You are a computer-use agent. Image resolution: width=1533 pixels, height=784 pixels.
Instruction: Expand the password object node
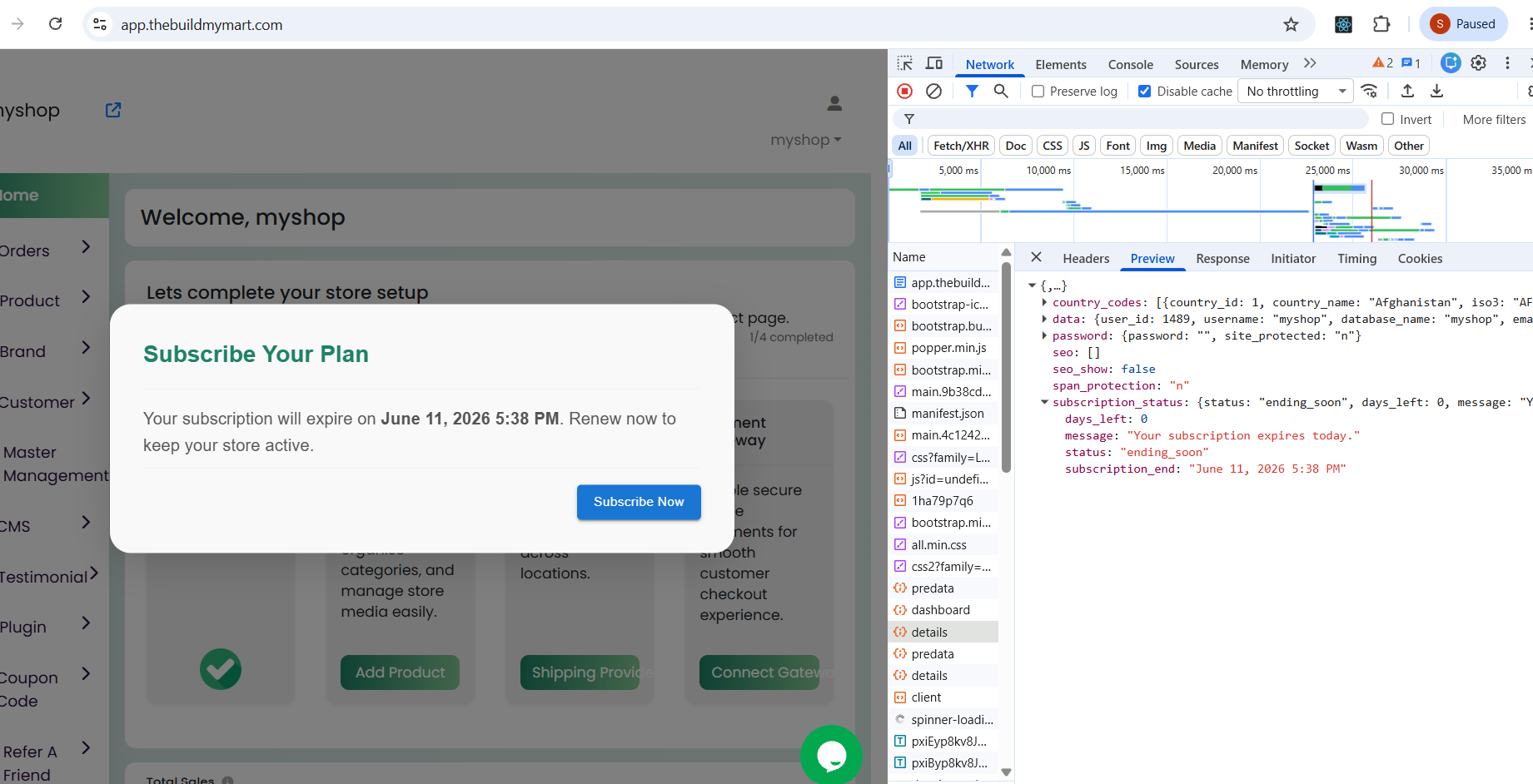[1044, 335]
